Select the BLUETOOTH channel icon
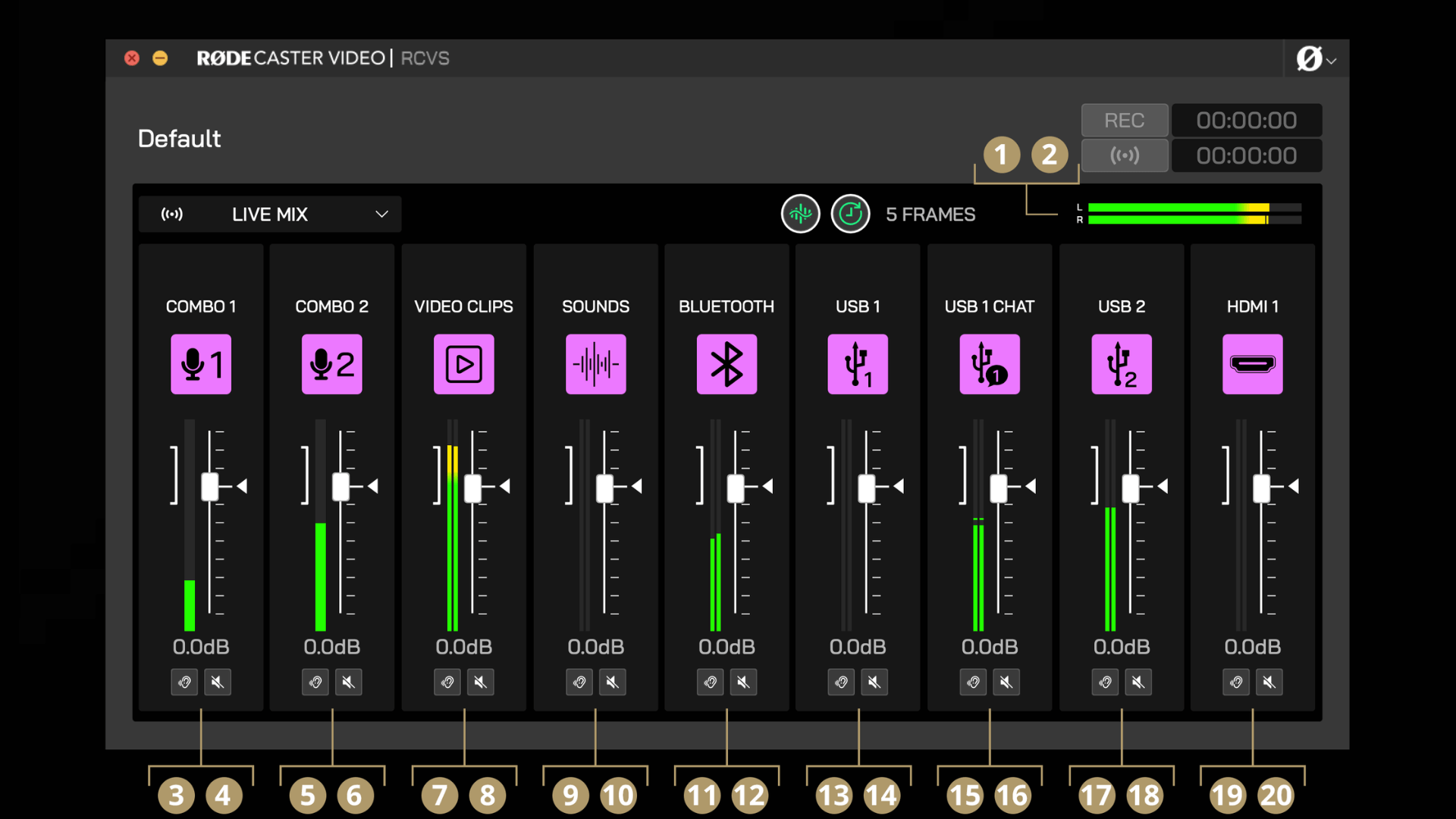Screen dimensions: 1456x819 coord(726,364)
